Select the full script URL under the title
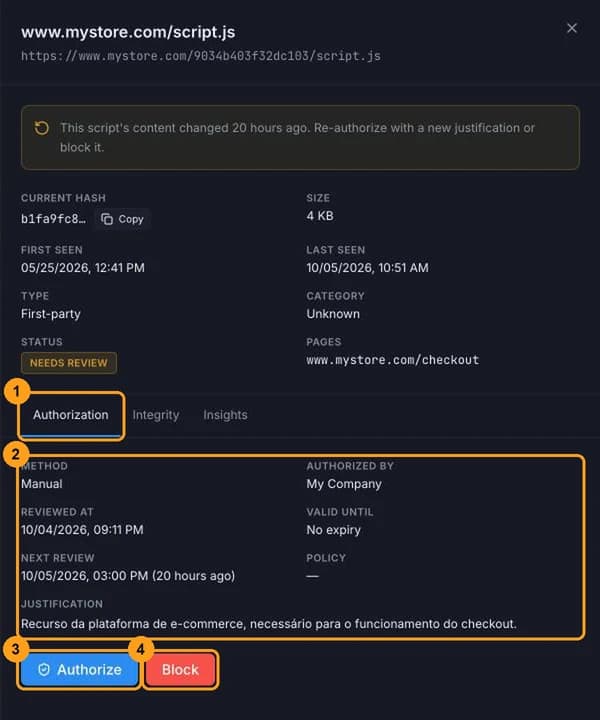Viewport: 600px width, 720px height. click(201, 56)
